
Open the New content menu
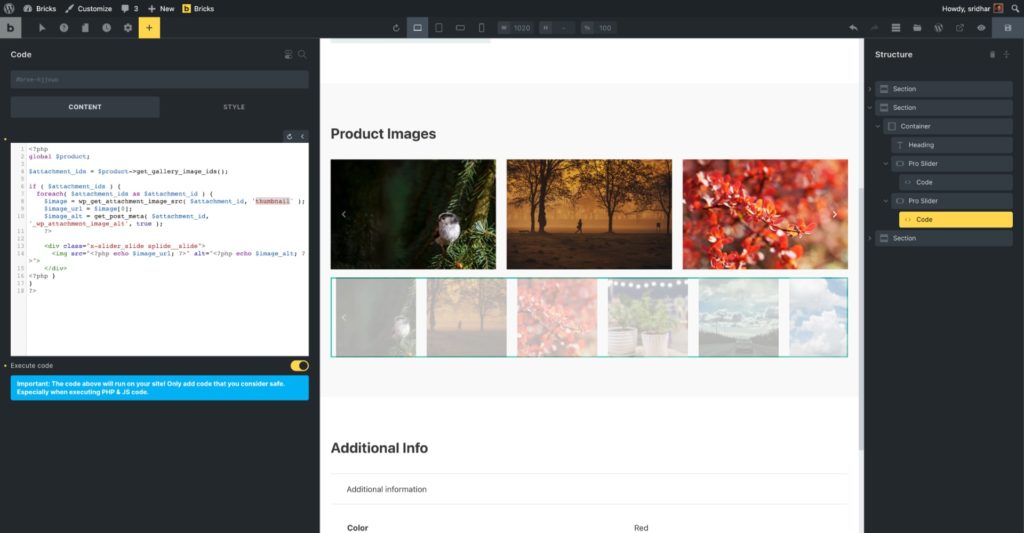coord(161,8)
